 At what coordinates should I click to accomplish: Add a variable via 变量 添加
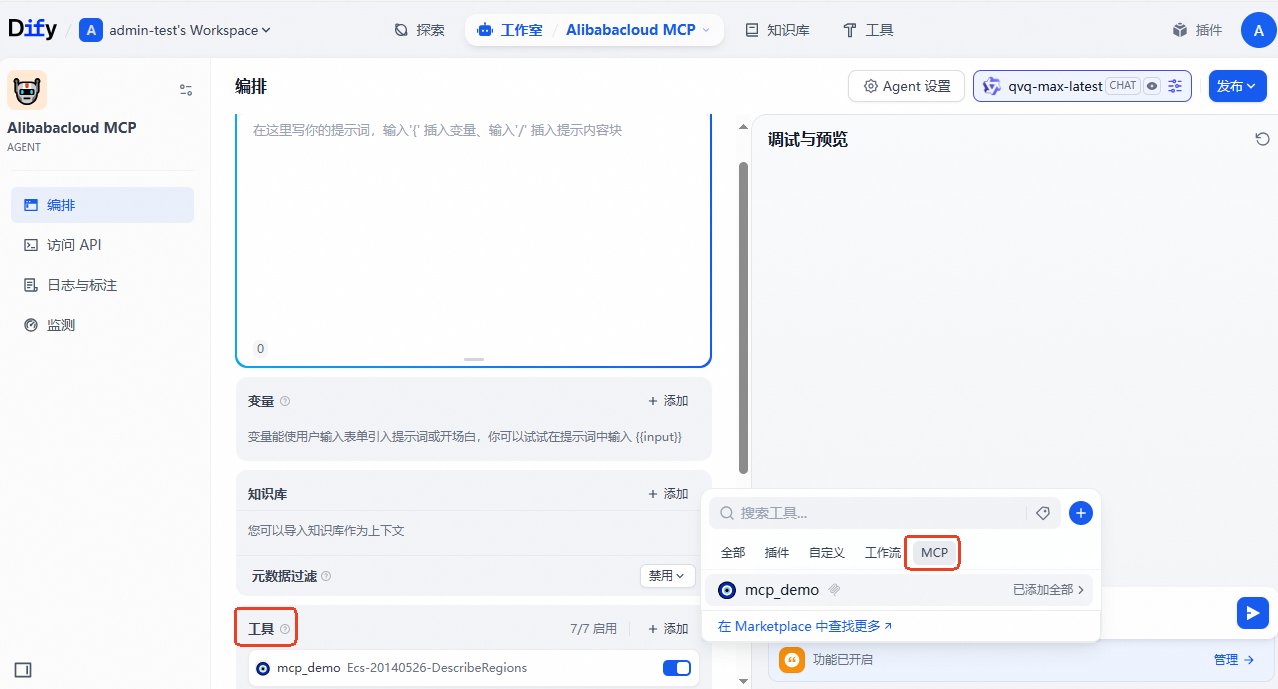[668, 401]
